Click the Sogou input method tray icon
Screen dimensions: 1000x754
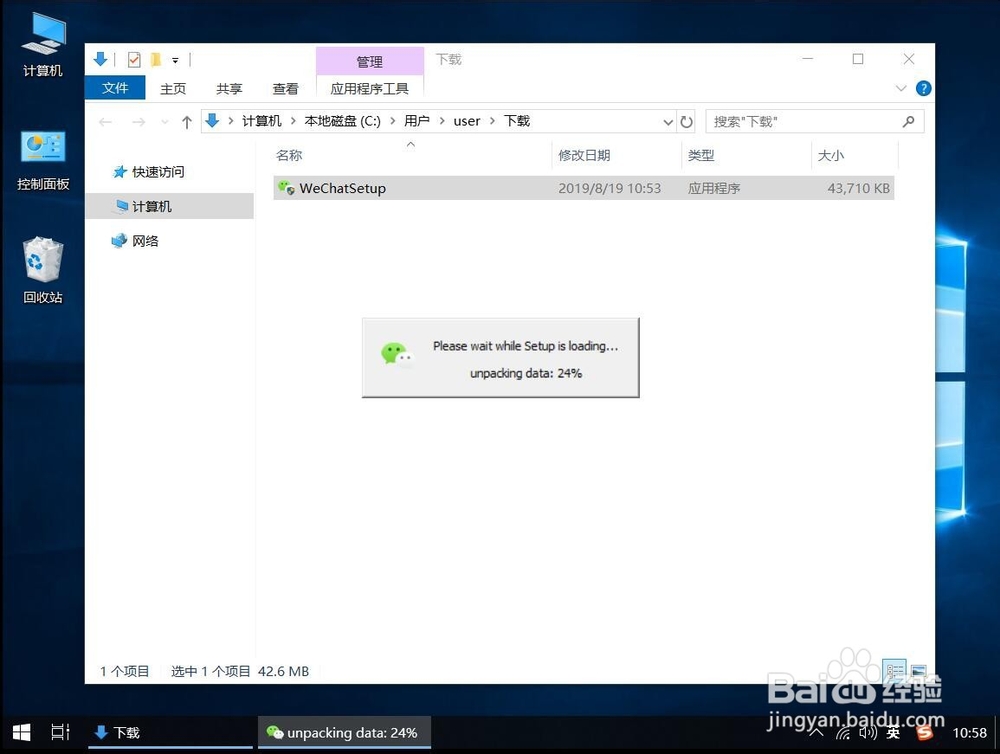pyautogui.click(x=924, y=732)
